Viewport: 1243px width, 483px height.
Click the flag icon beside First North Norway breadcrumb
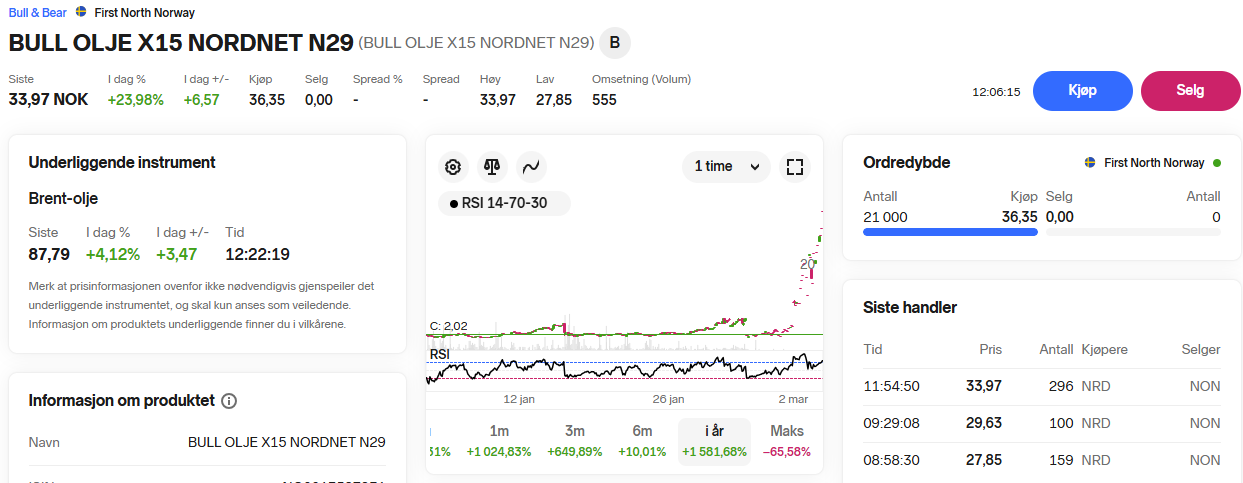tap(81, 13)
